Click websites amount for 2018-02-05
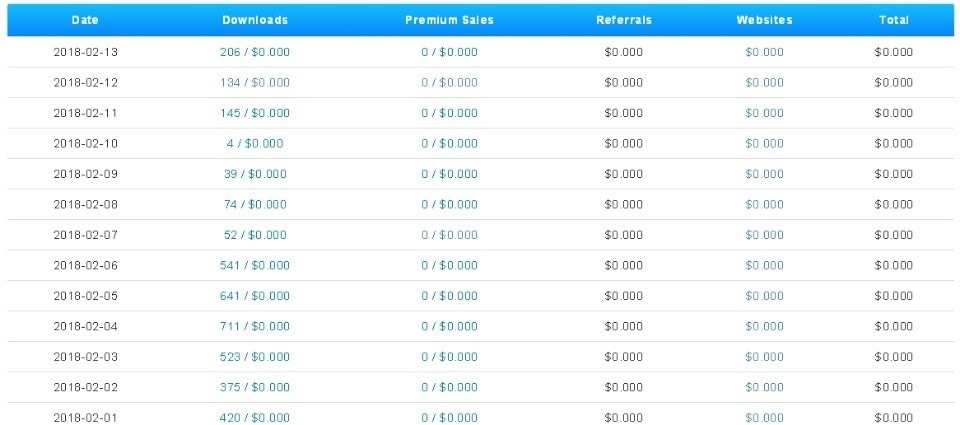The image size is (960, 425). click(x=764, y=296)
